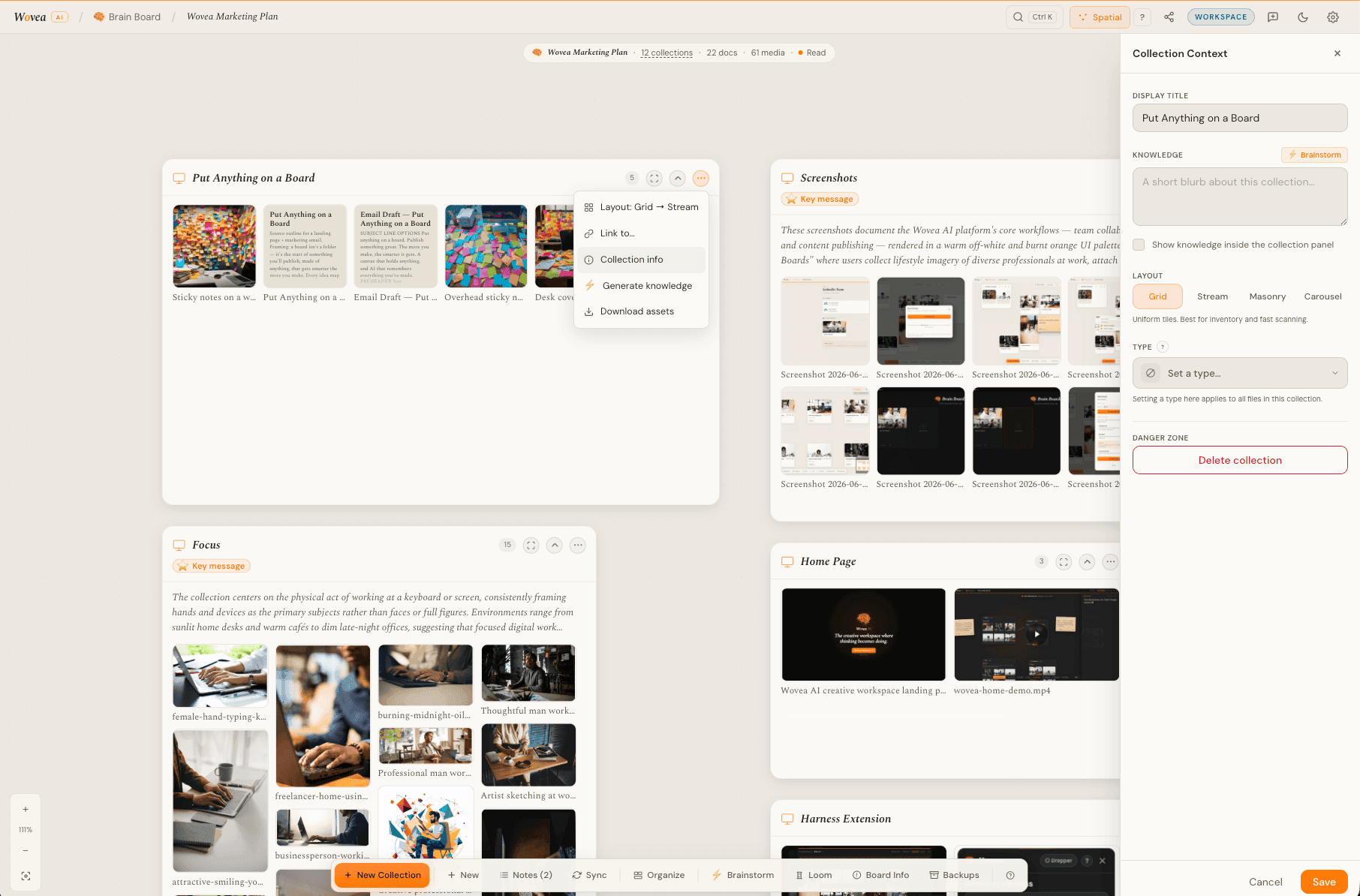The height and width of the screenshot is (896, 1360).
Task: Click the help icon in bottom toolbar
Action: [x=1010, y=875]
